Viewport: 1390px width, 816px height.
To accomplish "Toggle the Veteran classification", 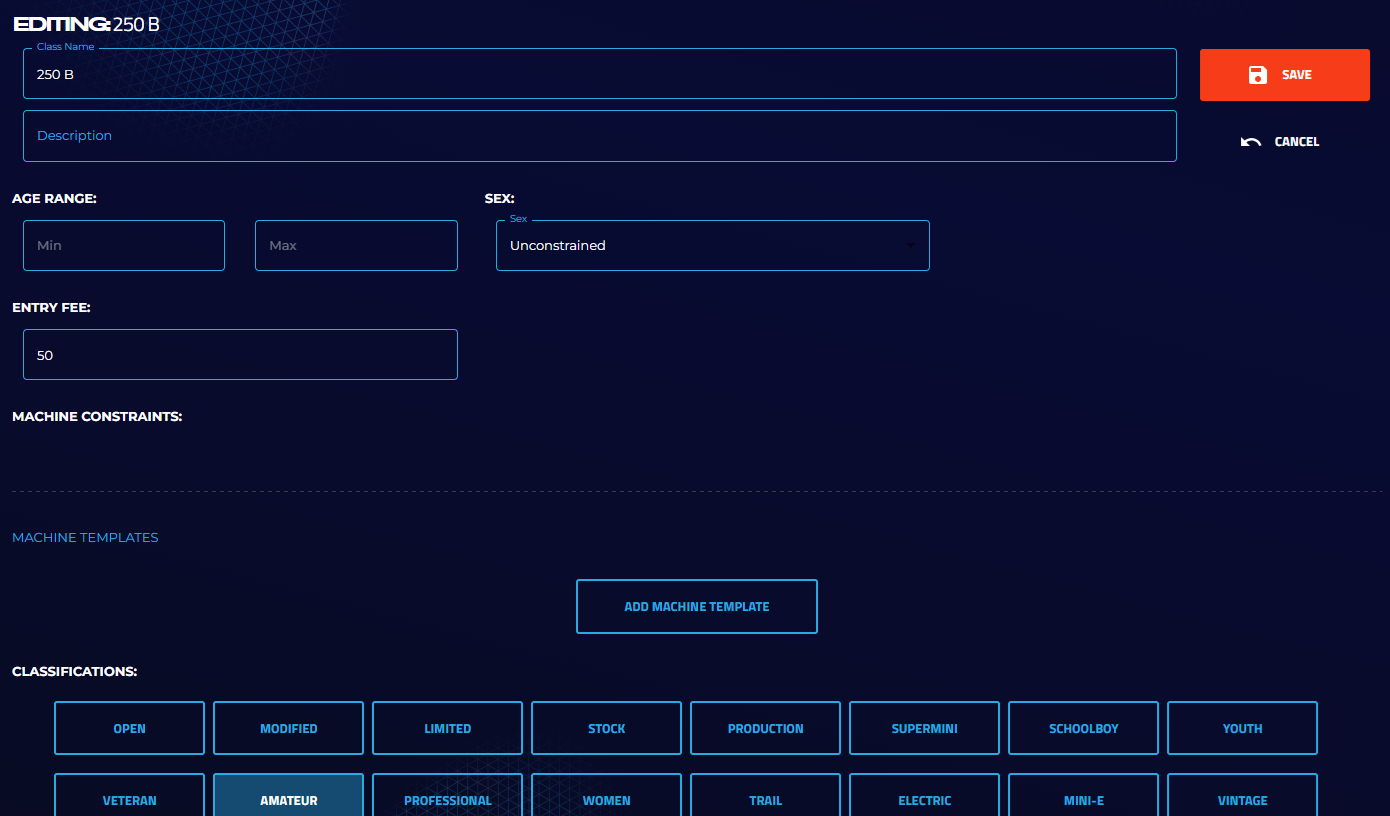I will 129,797.
